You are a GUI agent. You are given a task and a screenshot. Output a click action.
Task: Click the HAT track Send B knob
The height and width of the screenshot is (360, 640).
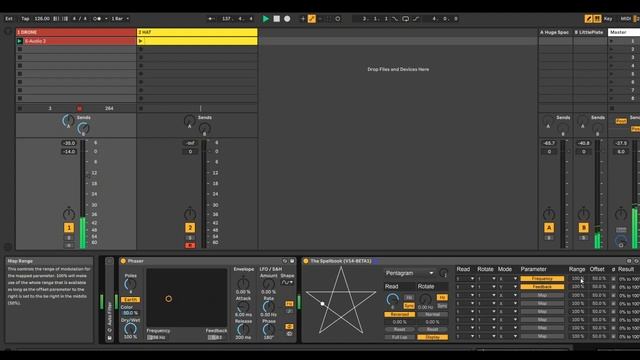click(204, 129)
